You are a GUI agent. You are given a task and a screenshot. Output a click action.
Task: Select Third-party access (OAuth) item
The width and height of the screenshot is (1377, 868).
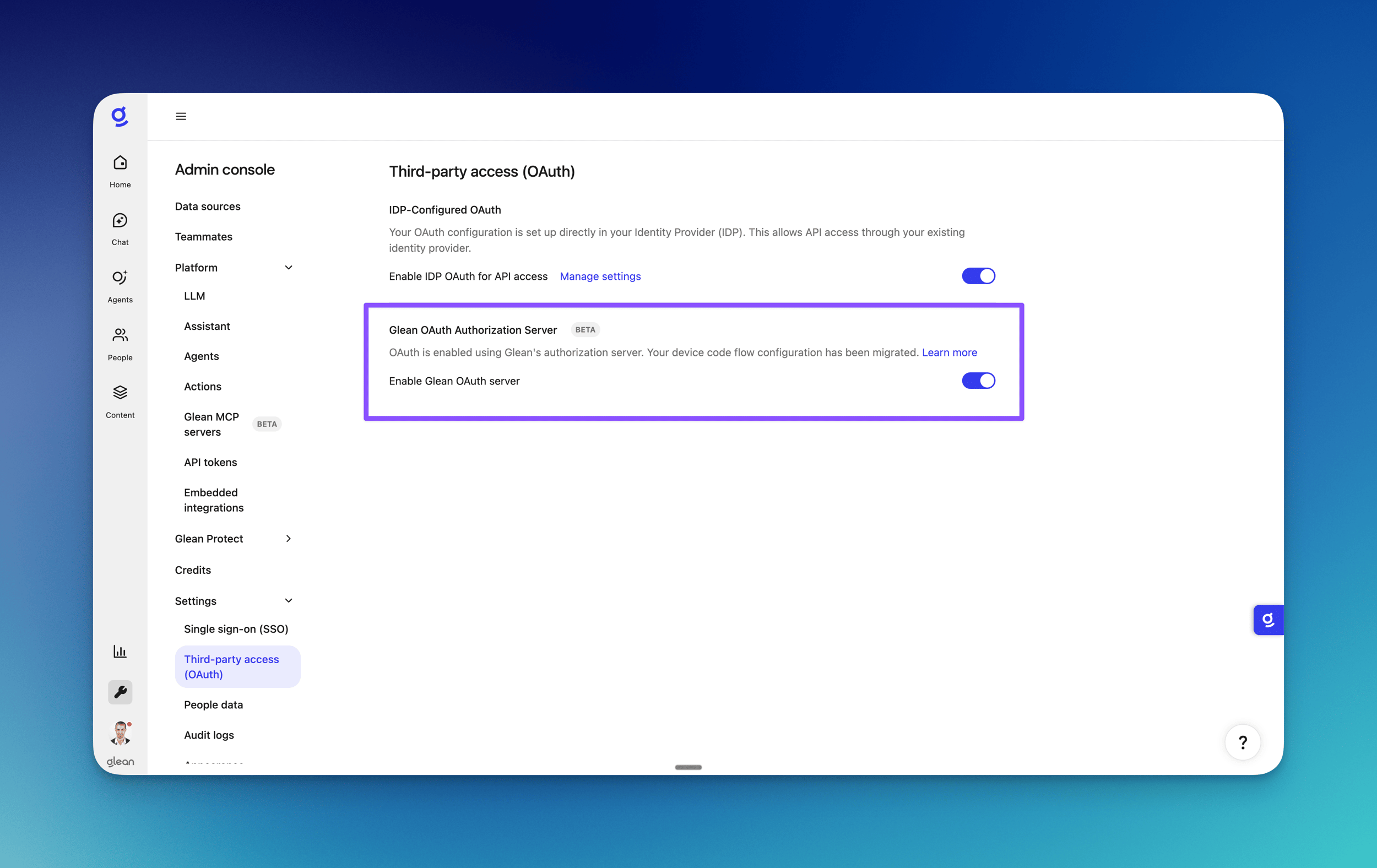[x=237, y=667]
